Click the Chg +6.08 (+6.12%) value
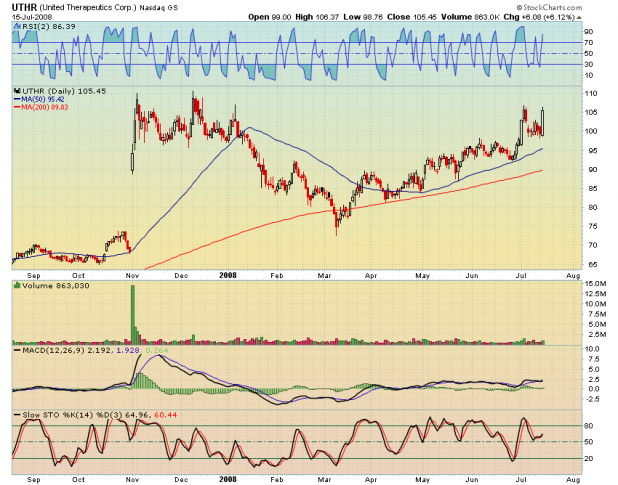The width and height of the screenshot is (618, 485). click(539, 17)
